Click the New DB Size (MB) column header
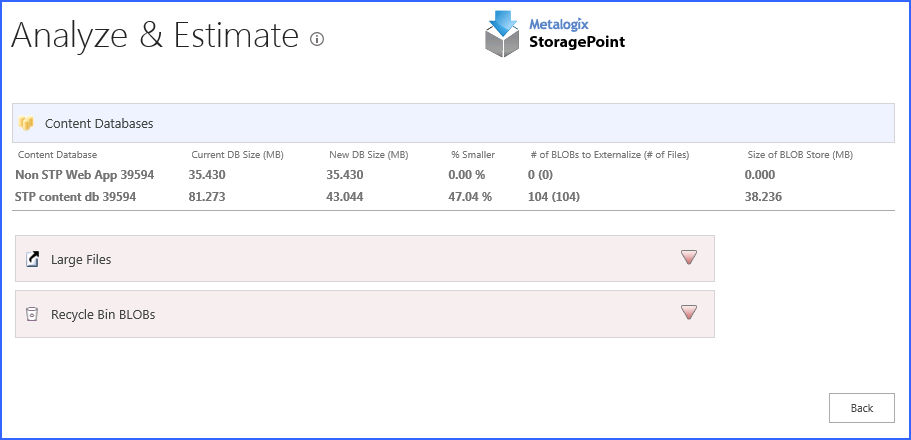 pyautogui.click(x=368, y=155)
